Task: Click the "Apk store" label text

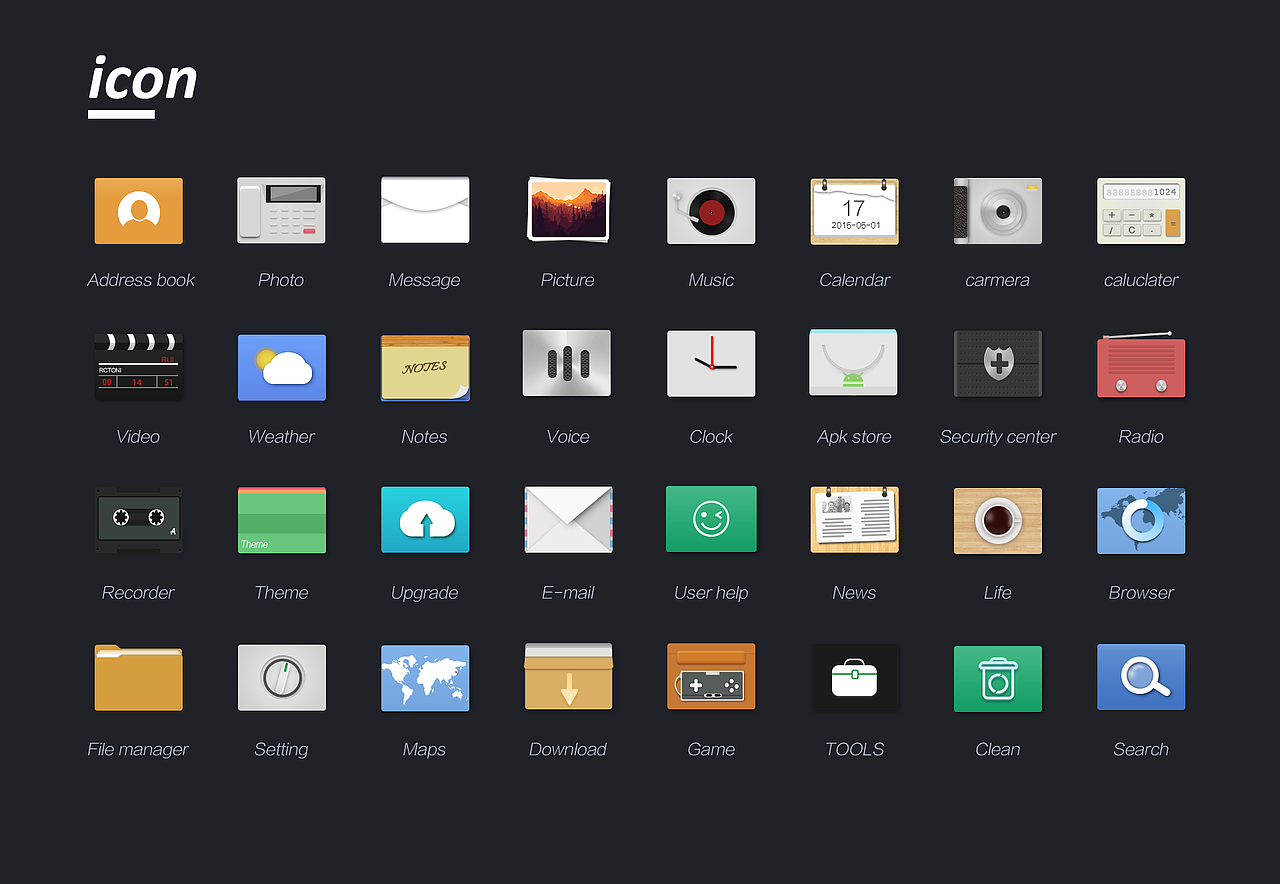Action: tap(854, 437)
